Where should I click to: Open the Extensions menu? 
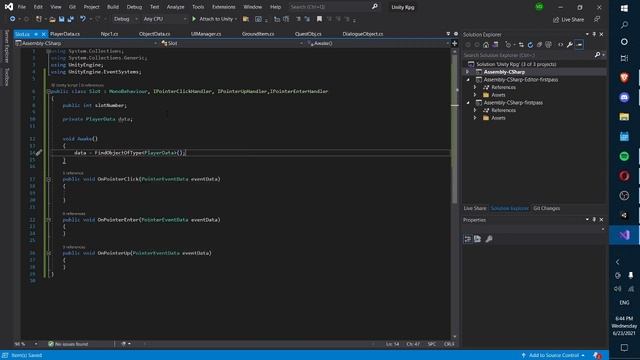coord(223,7)
